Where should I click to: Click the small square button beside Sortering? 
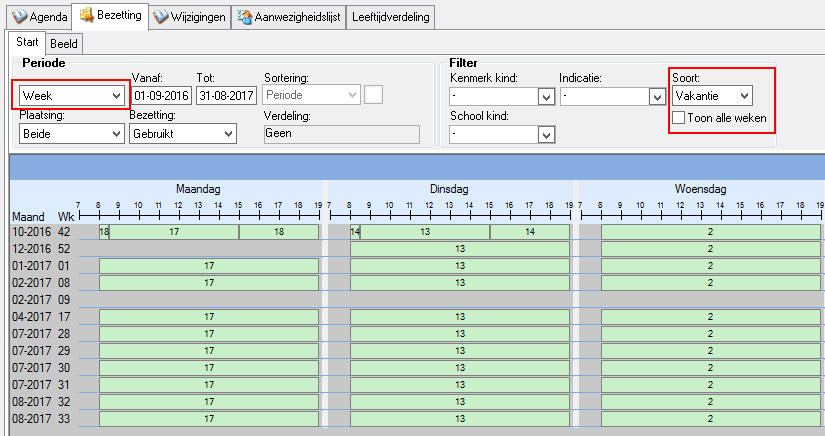point(374,95)
